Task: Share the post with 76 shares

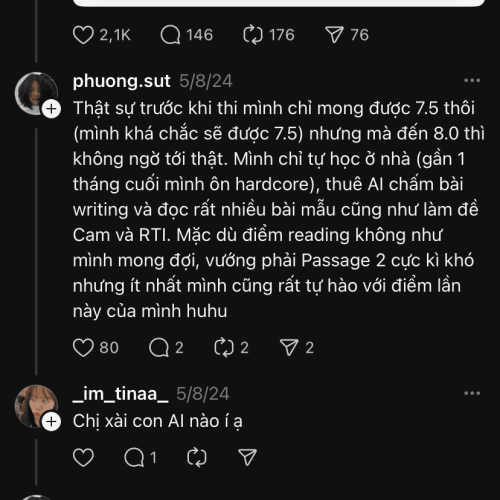Action: (x=334, y=35)
